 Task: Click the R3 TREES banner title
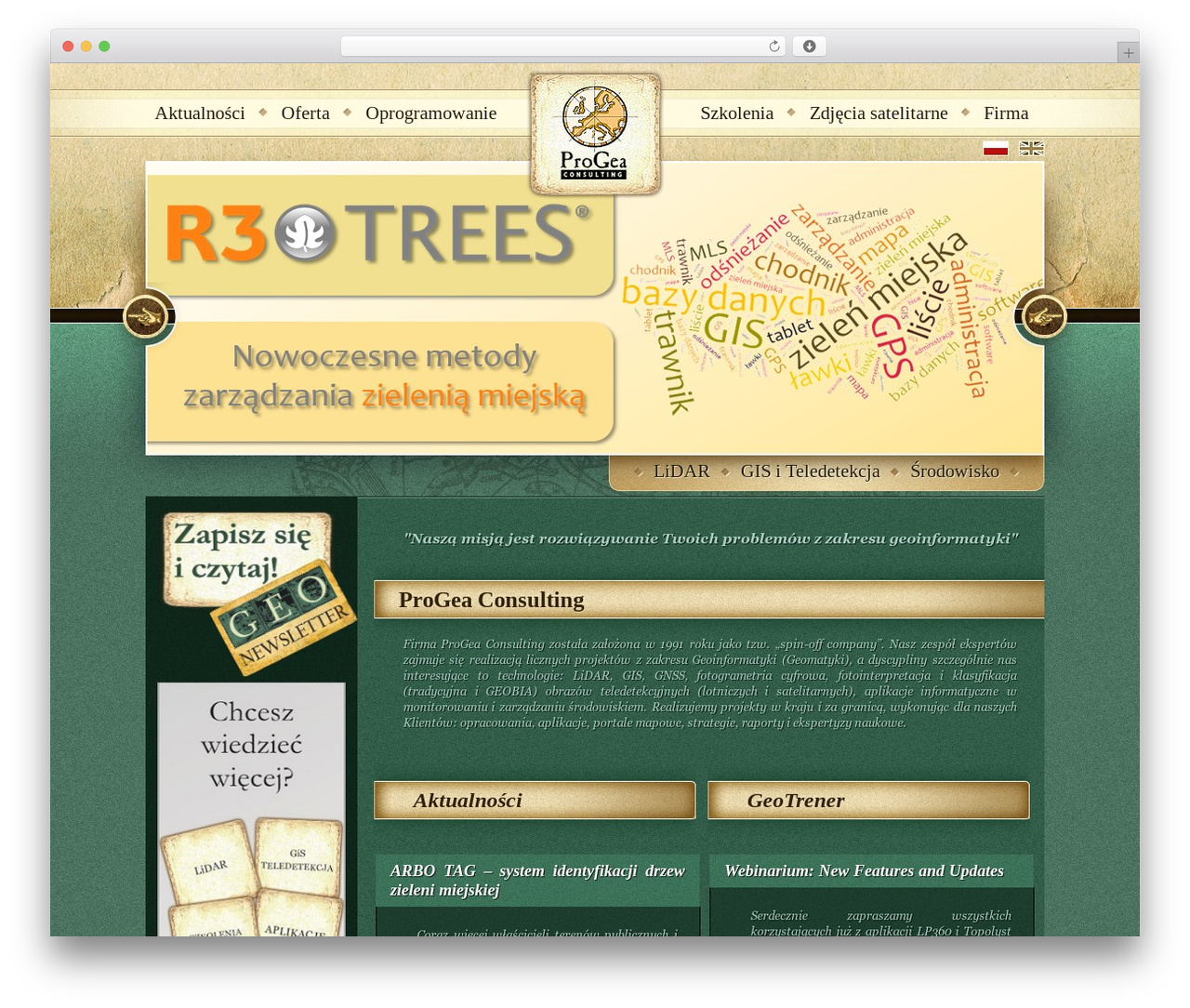click(378, 233)
